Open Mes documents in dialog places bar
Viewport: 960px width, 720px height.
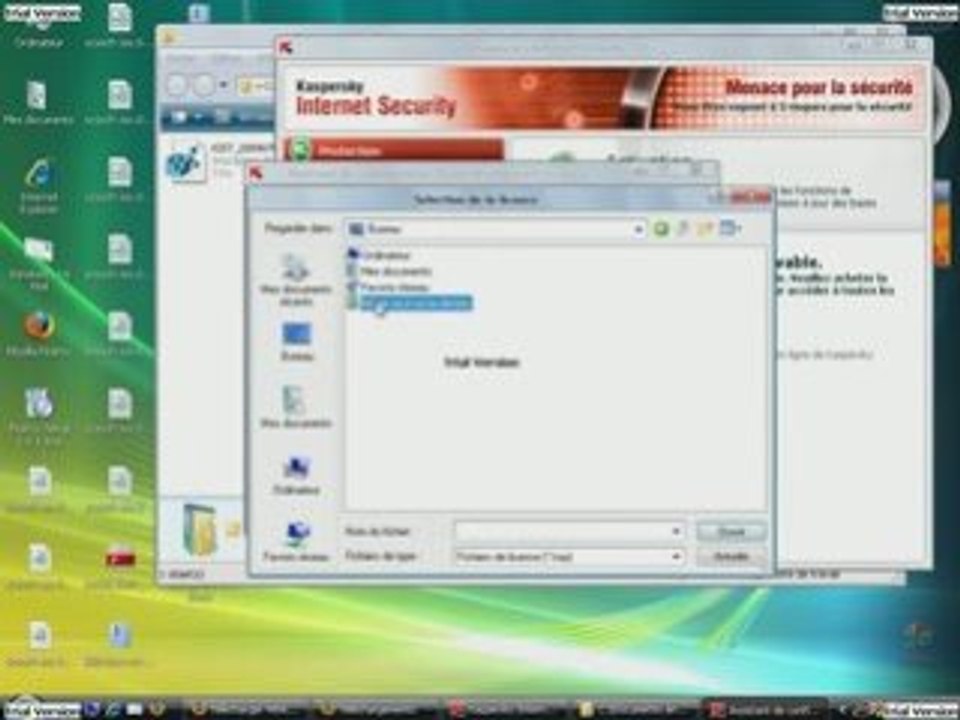(296, 407)
